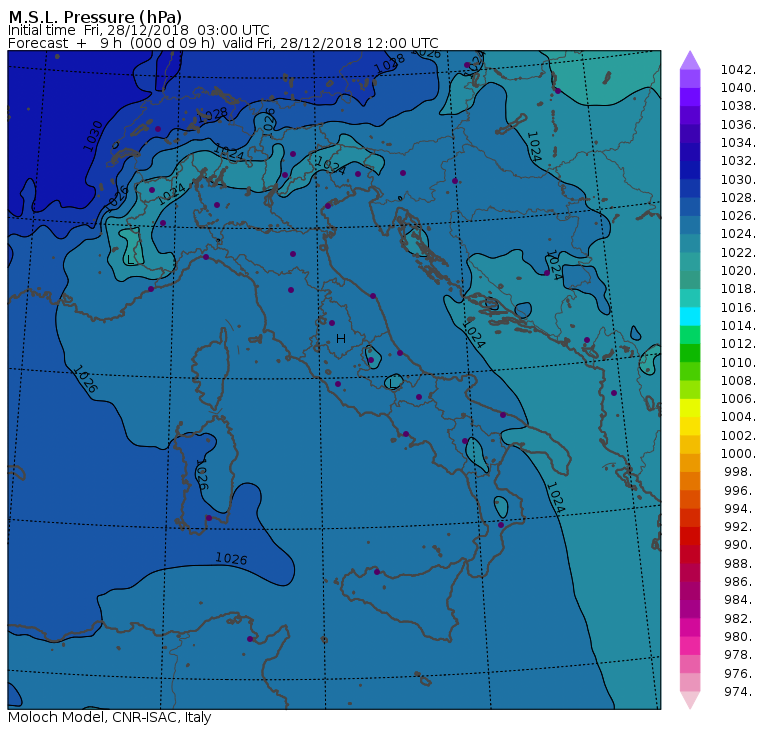Click the "1024." legend value
Image resolution: width=760 pixels, height=731 pixels.
738,234
